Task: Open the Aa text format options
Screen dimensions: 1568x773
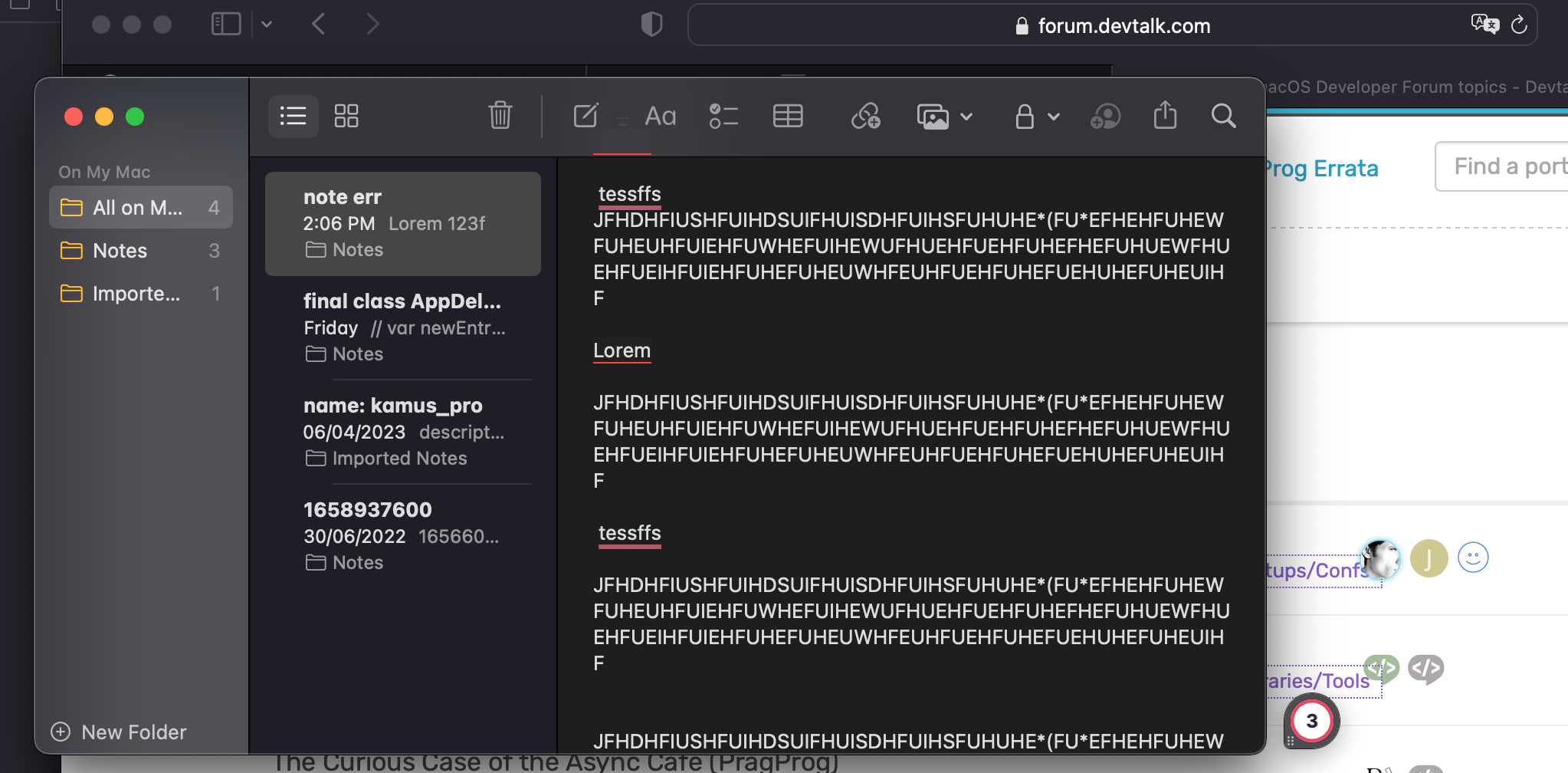Action: (660, 116)
